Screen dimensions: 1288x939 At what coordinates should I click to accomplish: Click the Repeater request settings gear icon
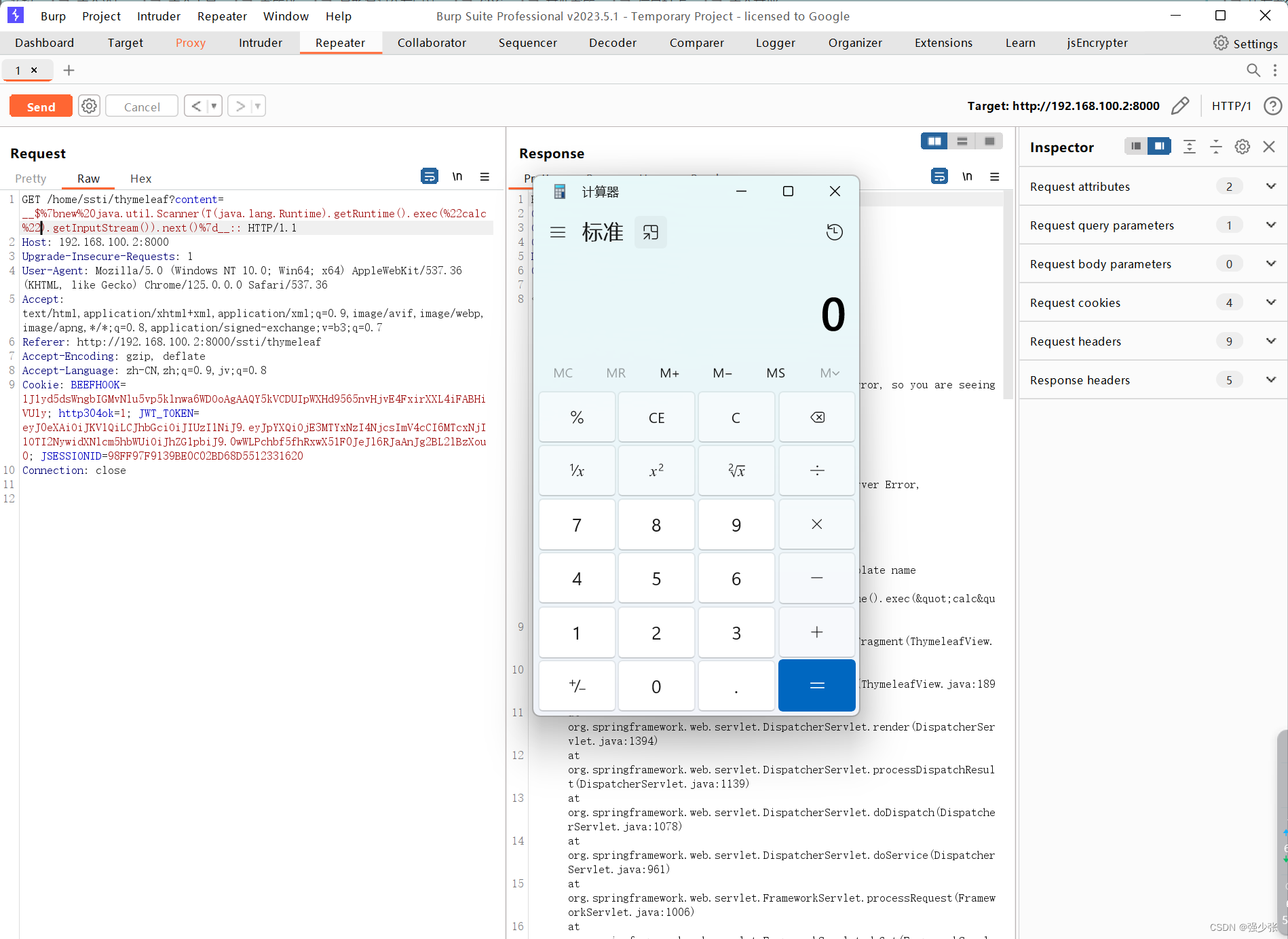pyautogui.click(x=89, y=106)
